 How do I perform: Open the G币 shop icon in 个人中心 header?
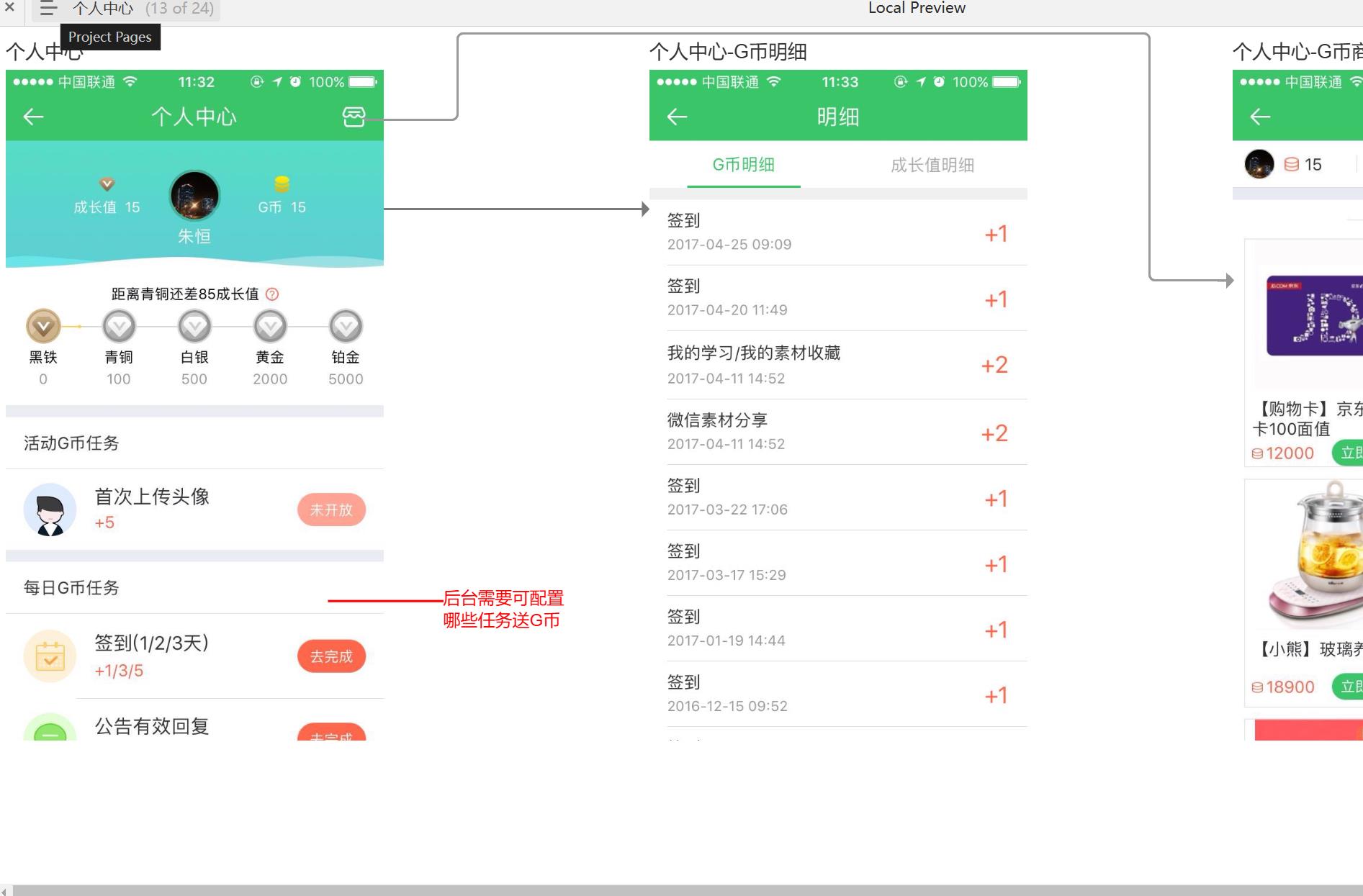point(354,117)
